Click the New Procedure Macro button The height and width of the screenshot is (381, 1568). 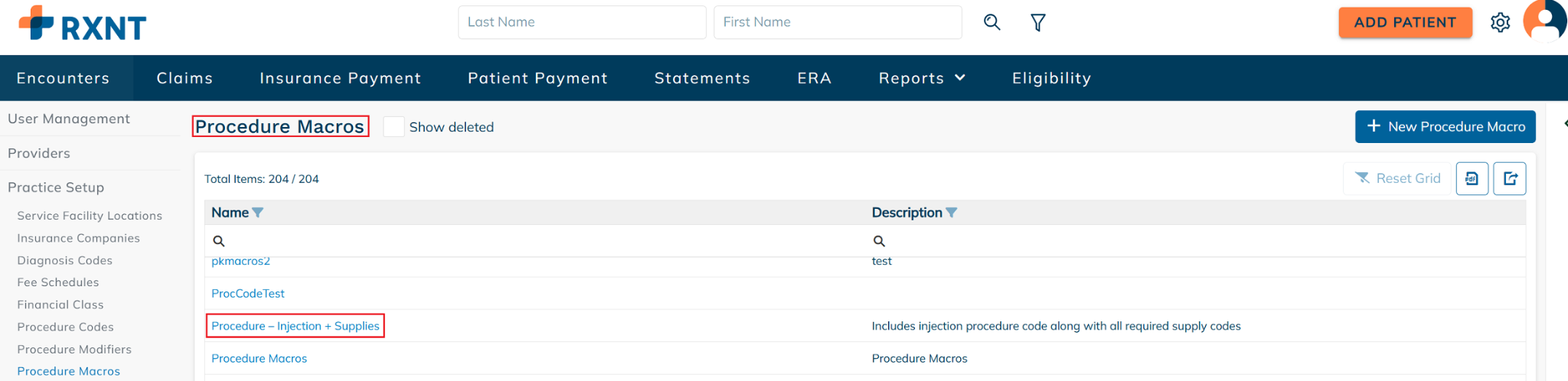[x=1445, y=126]
